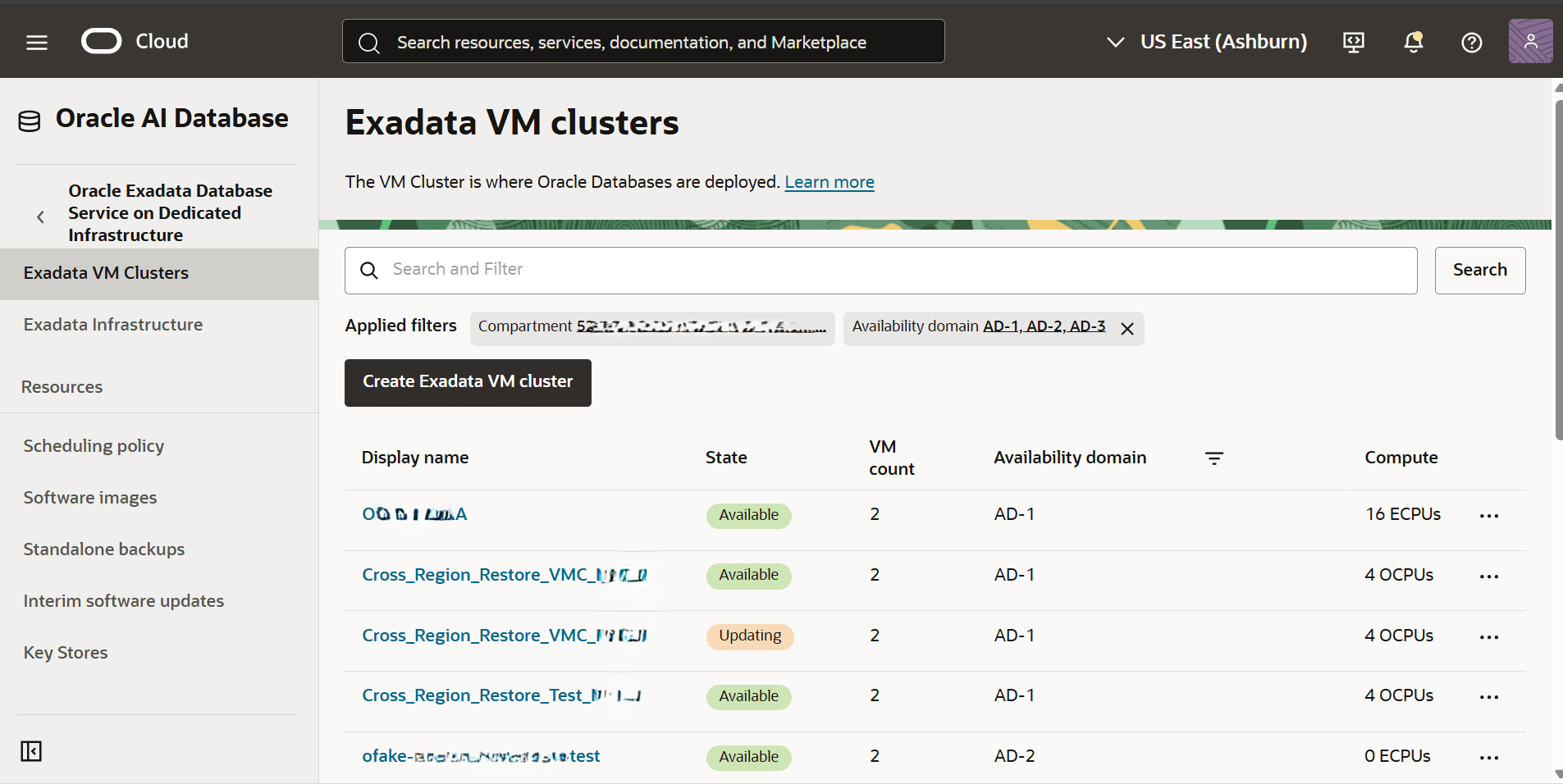This screenshot has width=1563, height=784.
Task: Click the help question mark icon
Action: 1471,42
